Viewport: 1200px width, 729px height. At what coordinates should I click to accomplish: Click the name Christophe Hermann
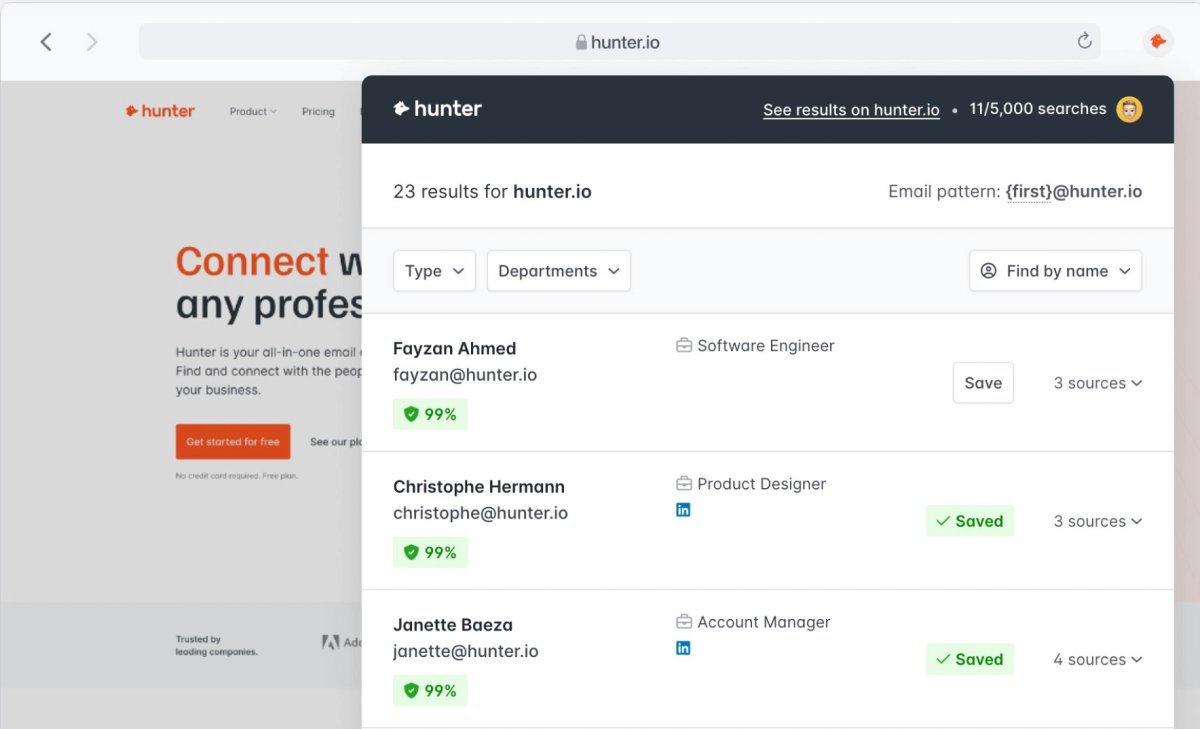tap(479, 486)
